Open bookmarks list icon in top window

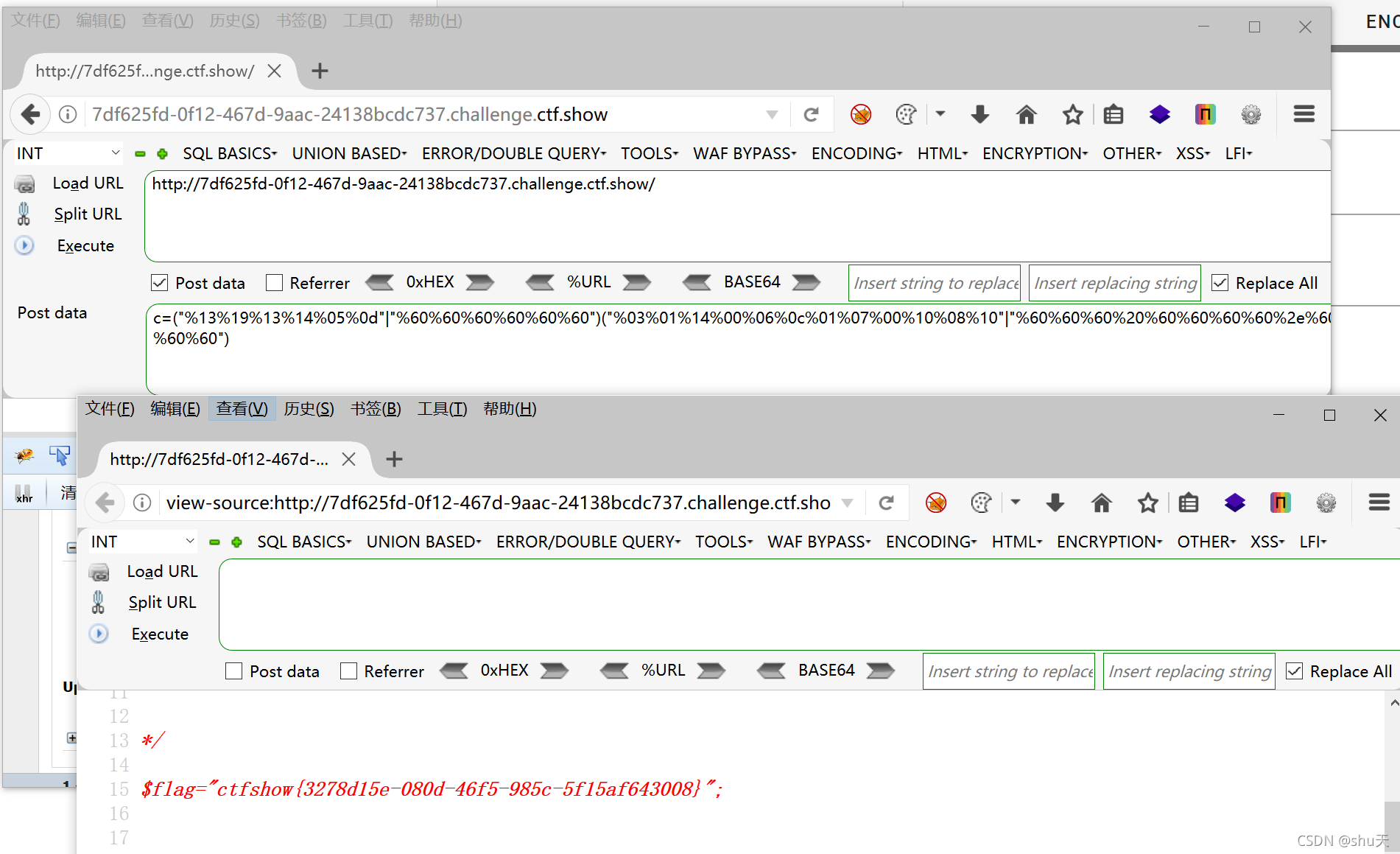click(1114, 114)
